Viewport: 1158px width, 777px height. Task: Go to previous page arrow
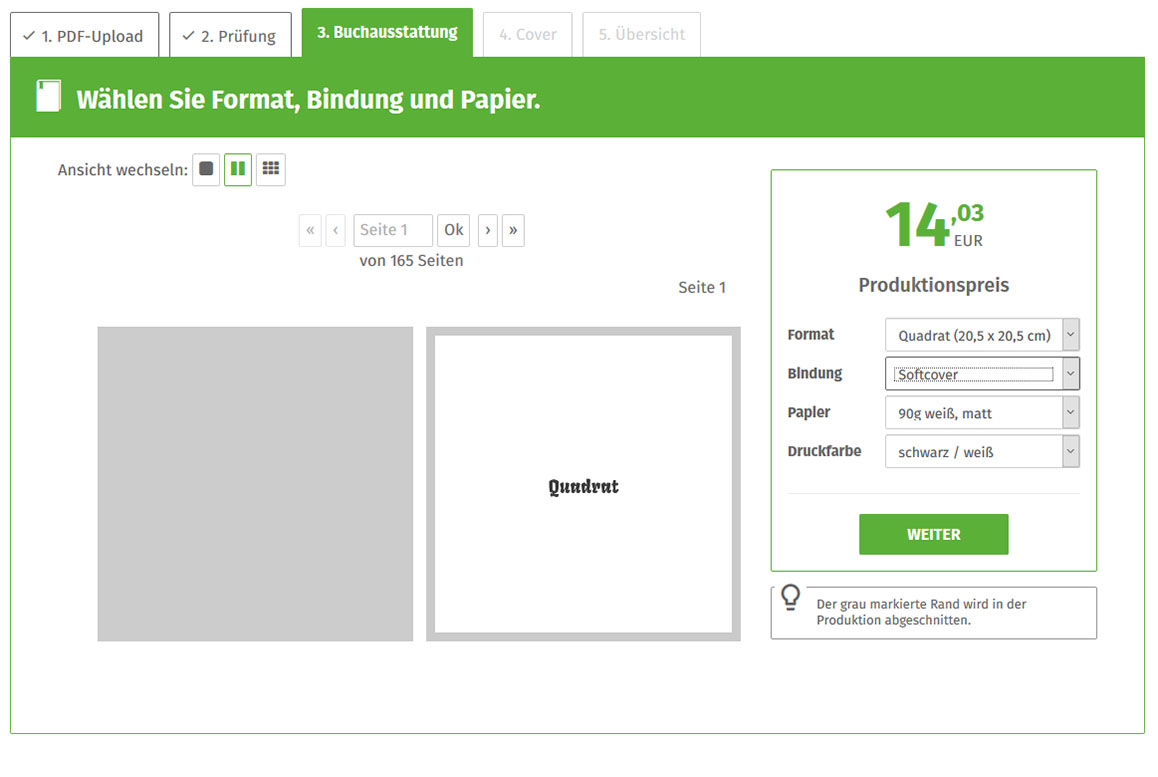[x=336, y=230]
